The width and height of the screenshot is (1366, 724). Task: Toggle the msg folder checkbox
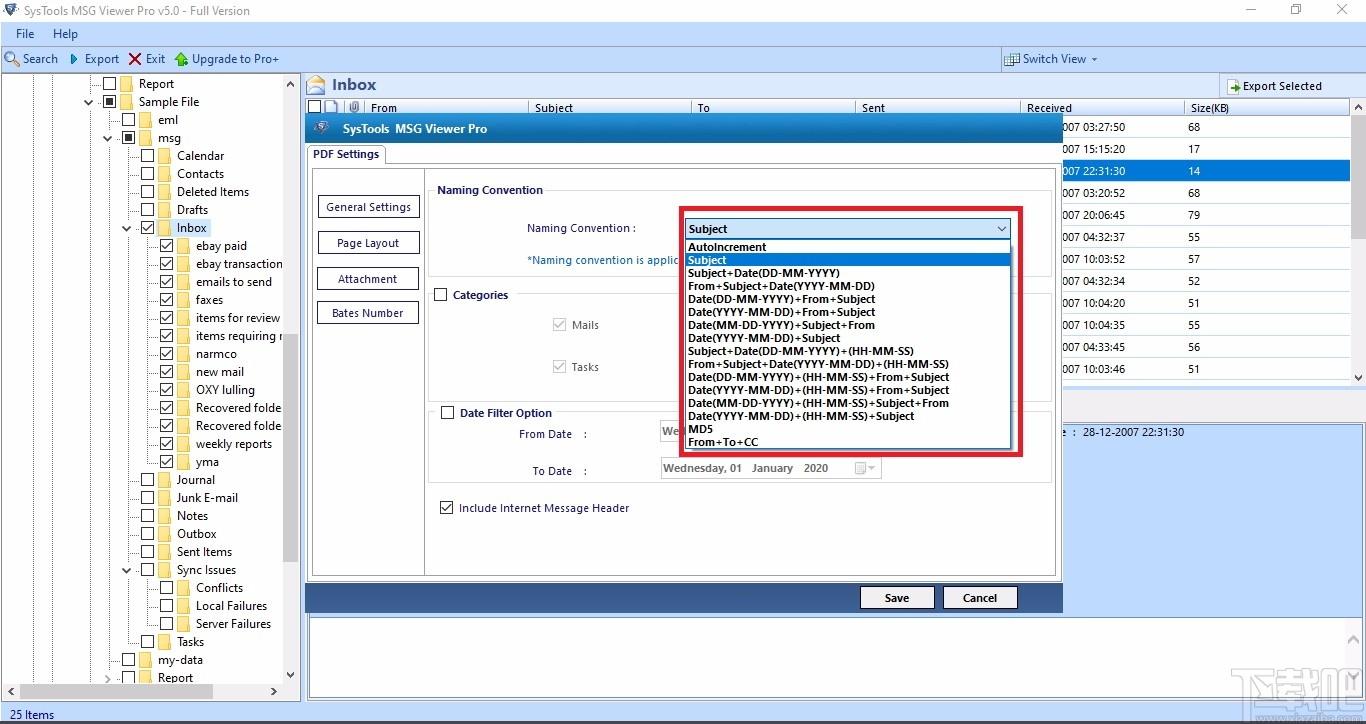[x=128, y=138]
